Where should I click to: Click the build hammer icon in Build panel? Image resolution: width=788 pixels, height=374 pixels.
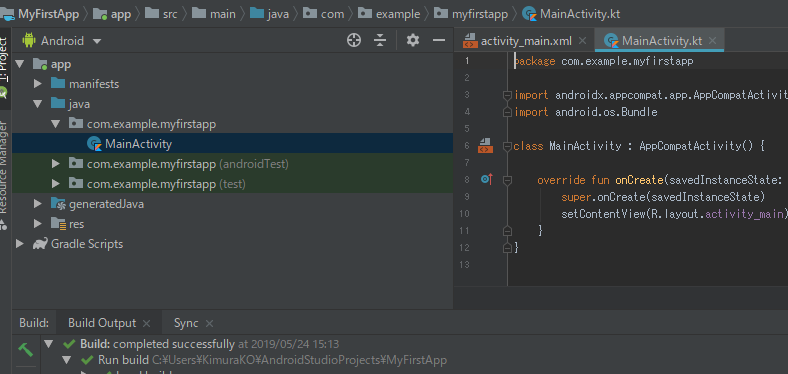(x=25, y=349)
